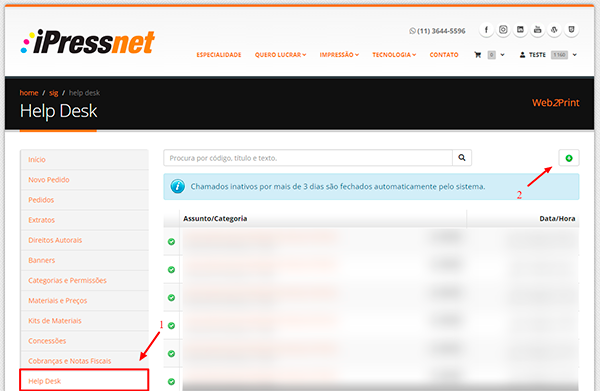Open the shopping cart icon
The height and width of the screenshot is (391, 600).
pyautogui.click(x=478, y=55)
